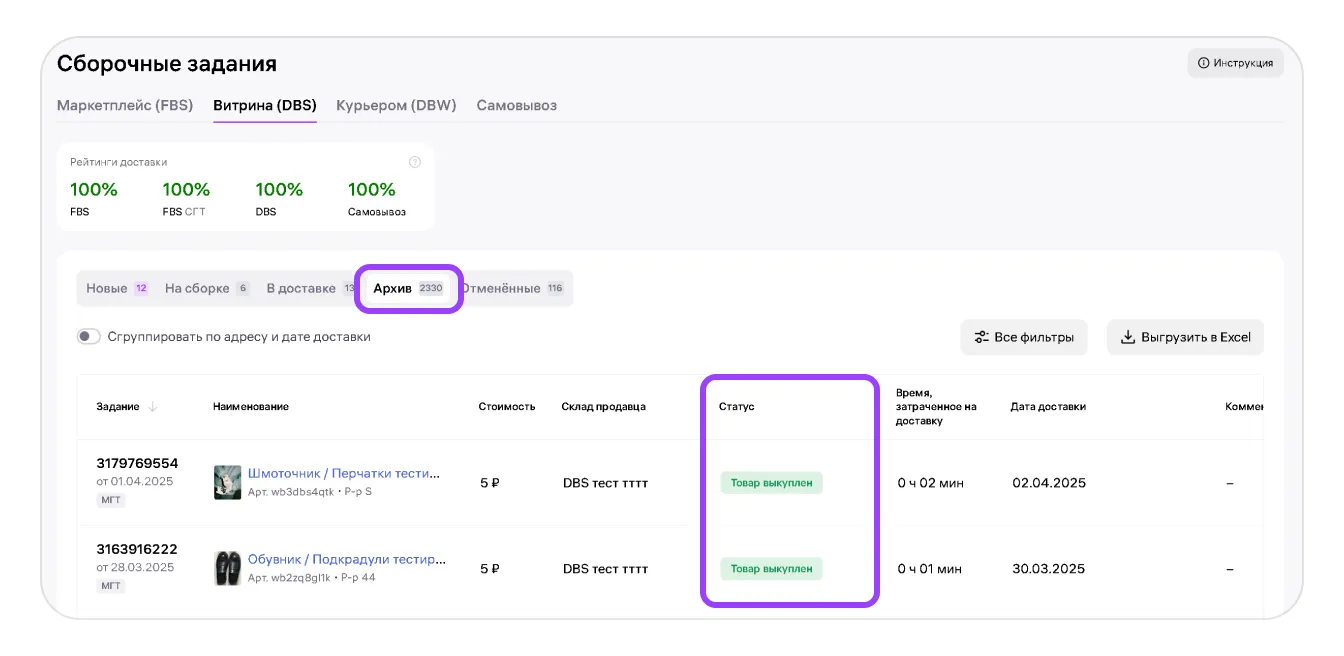Click Выгрузить в Excel export button
1344x656 pixels.
1185,337
